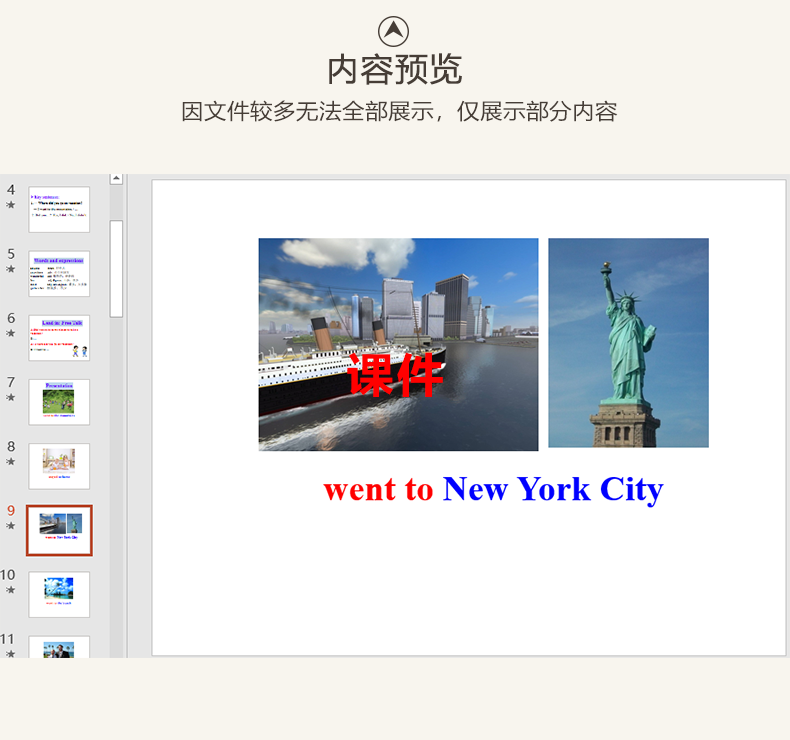Click the animation star icon under slide 8
Image resolution: width=790 pixels, height=740 pixels.
click(11, 462)
